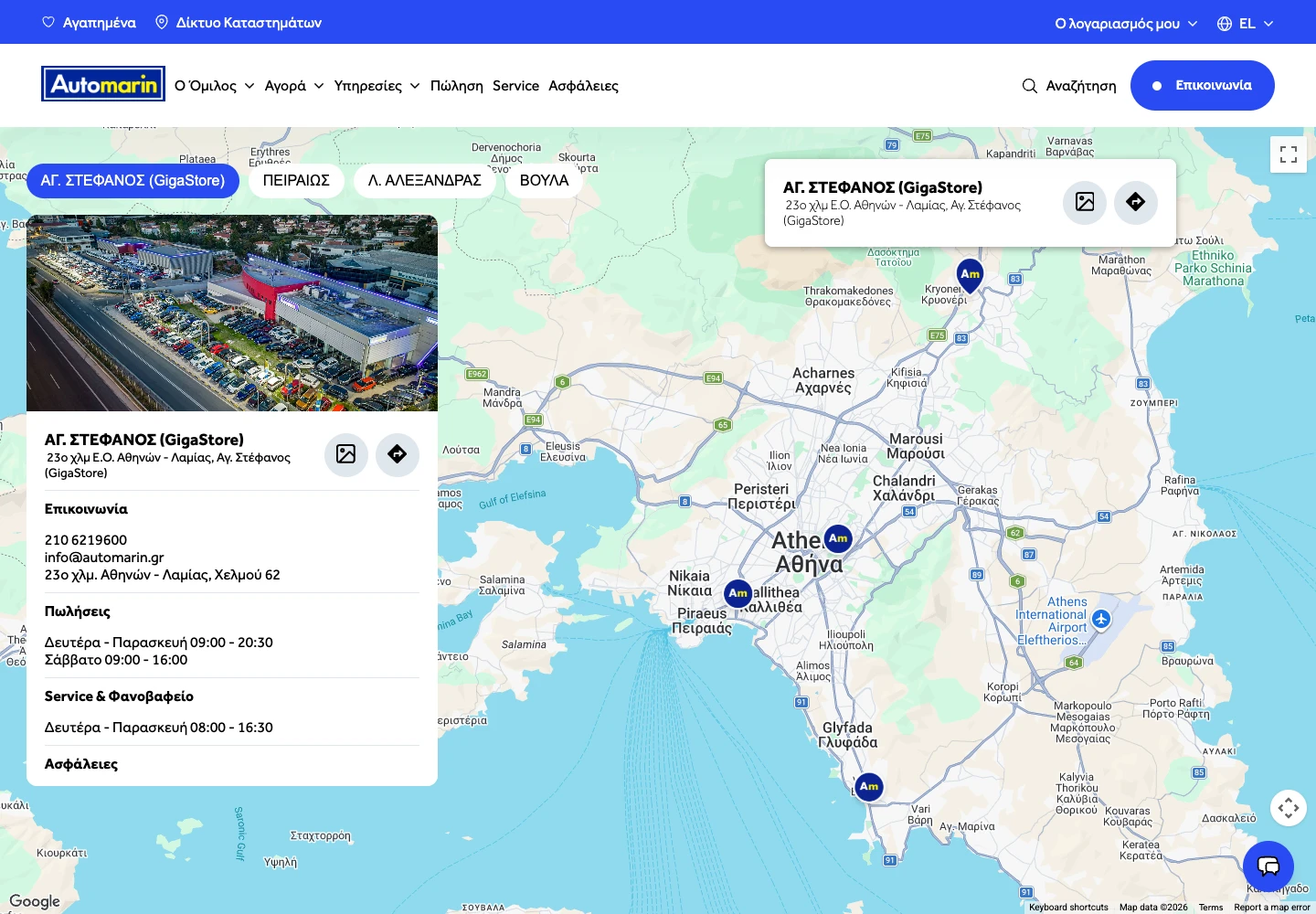Click the search magnifier icon
Screen dimensions: 1316x914
click(1029, 86)
